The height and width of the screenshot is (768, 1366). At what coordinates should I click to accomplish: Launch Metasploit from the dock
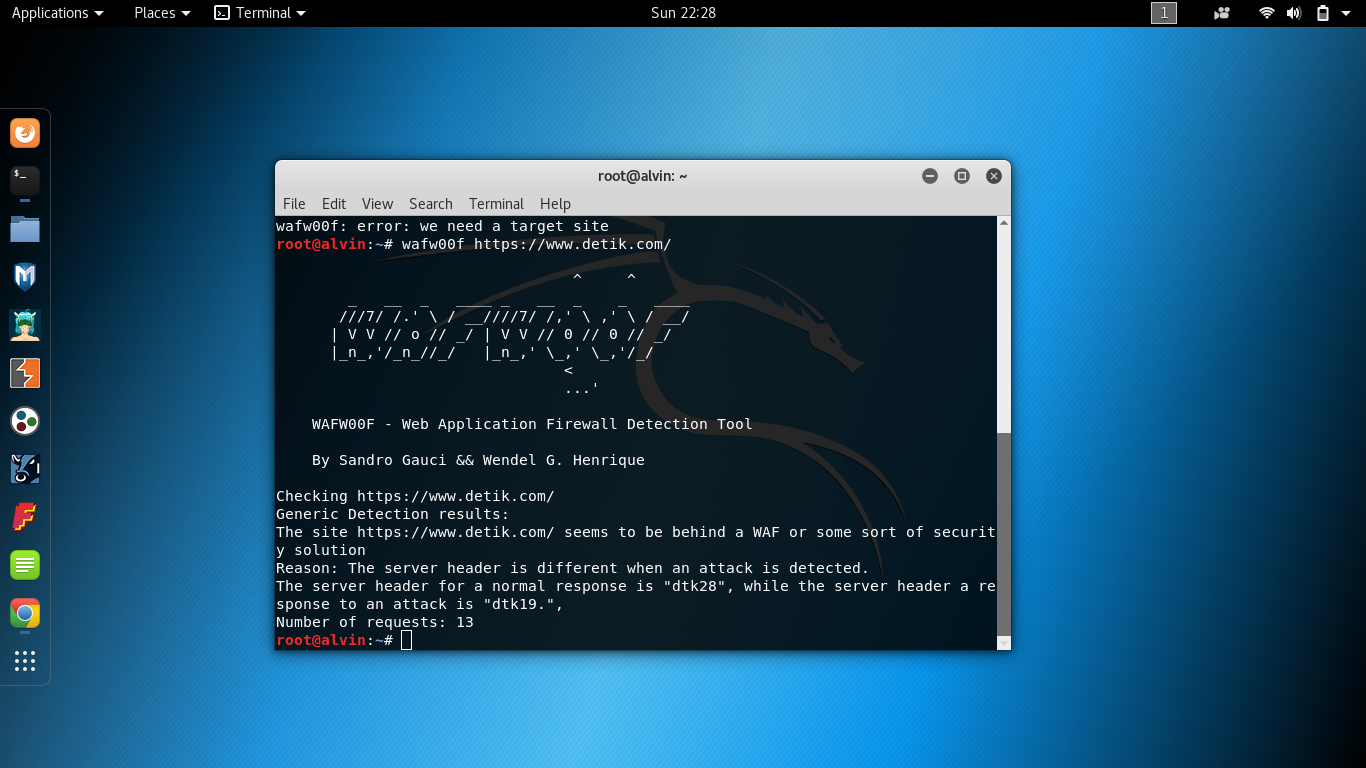click(25, 277)
